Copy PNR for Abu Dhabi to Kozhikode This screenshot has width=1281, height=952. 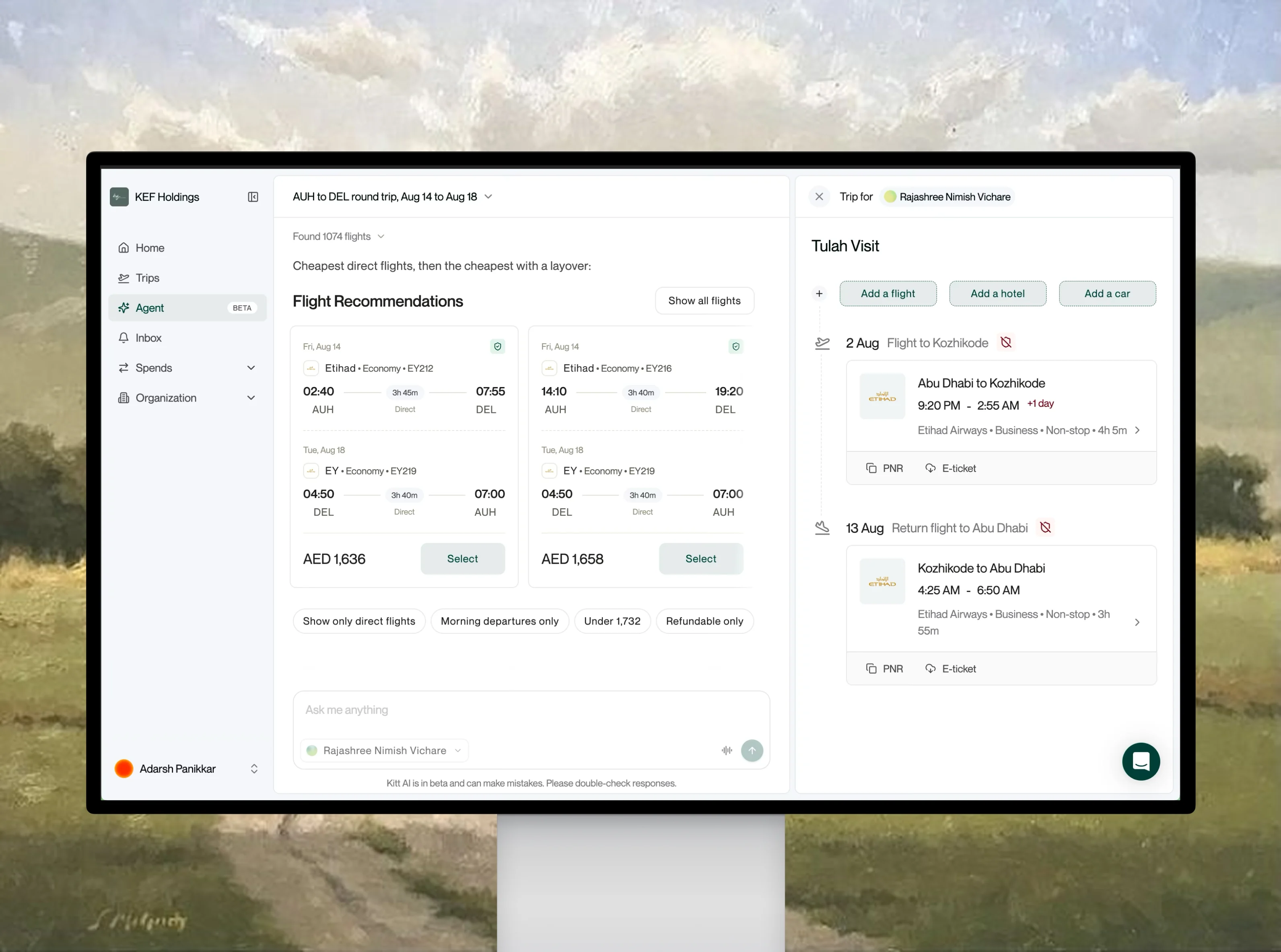885,468
